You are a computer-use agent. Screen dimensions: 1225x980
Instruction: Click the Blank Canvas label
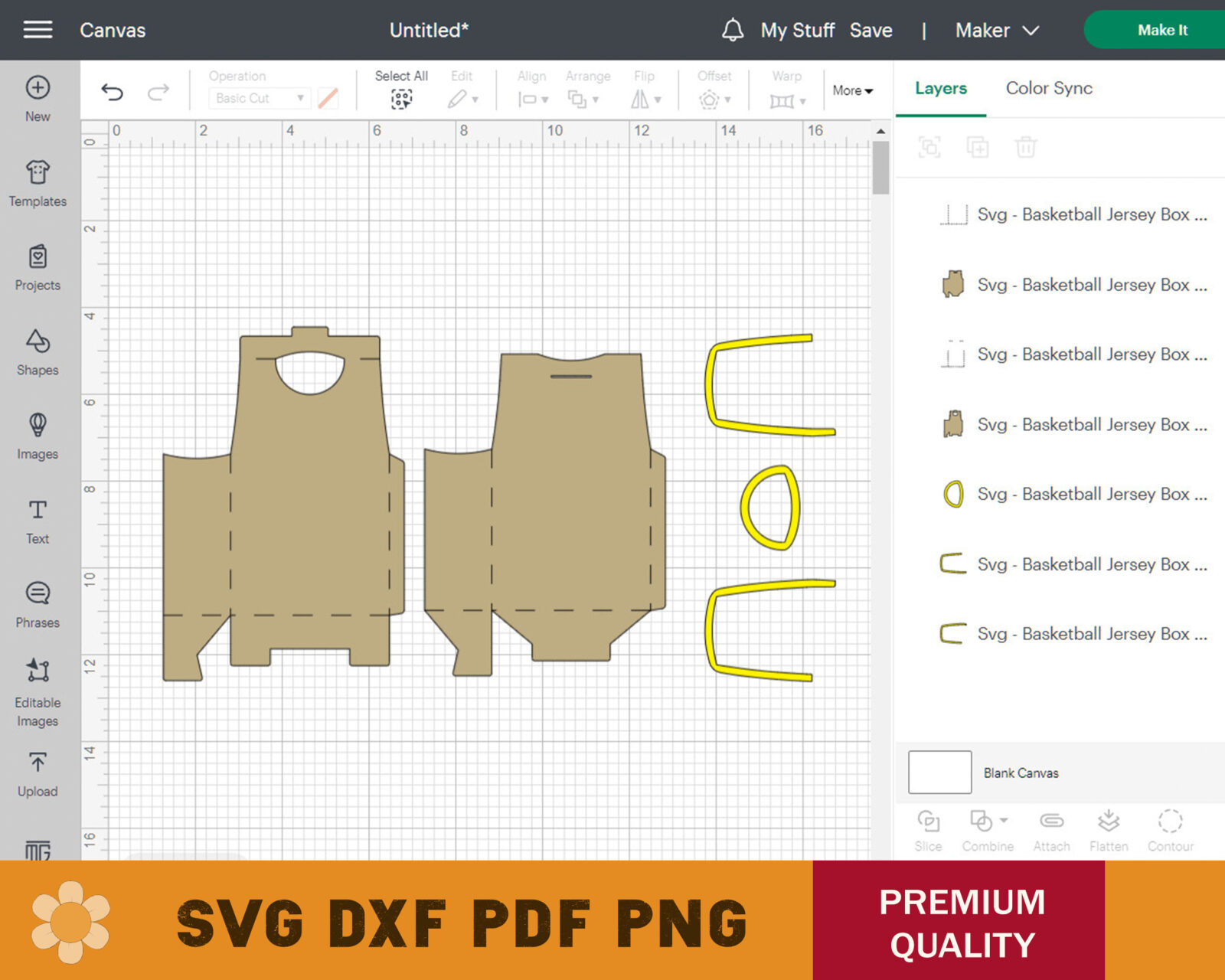[1021, 773]
